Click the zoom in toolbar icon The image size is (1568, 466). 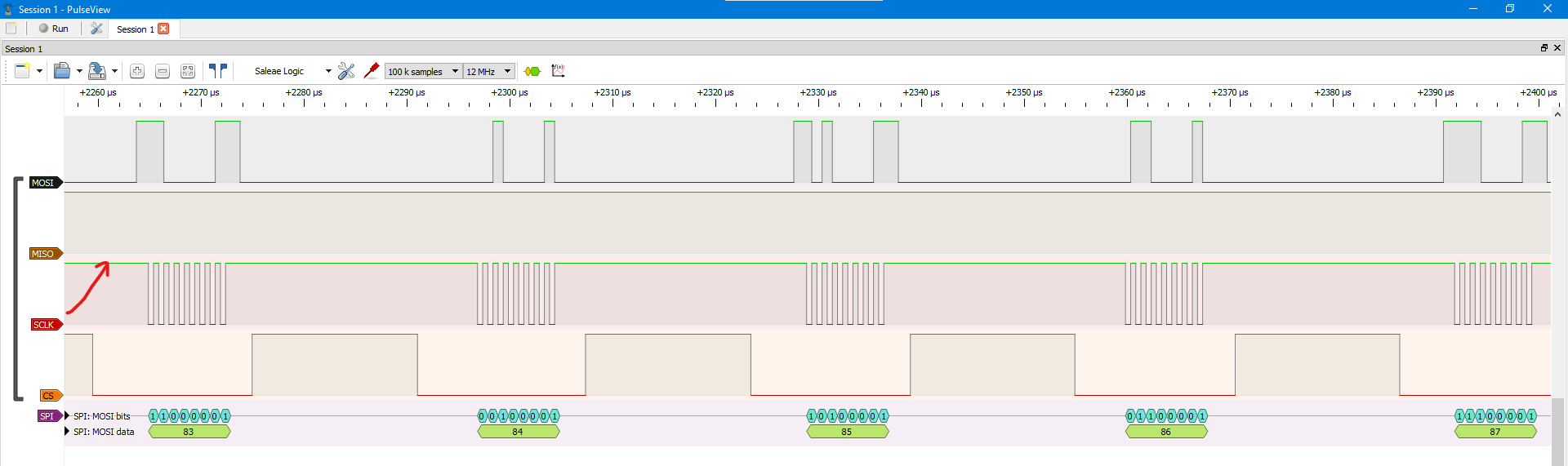(137, 72)
